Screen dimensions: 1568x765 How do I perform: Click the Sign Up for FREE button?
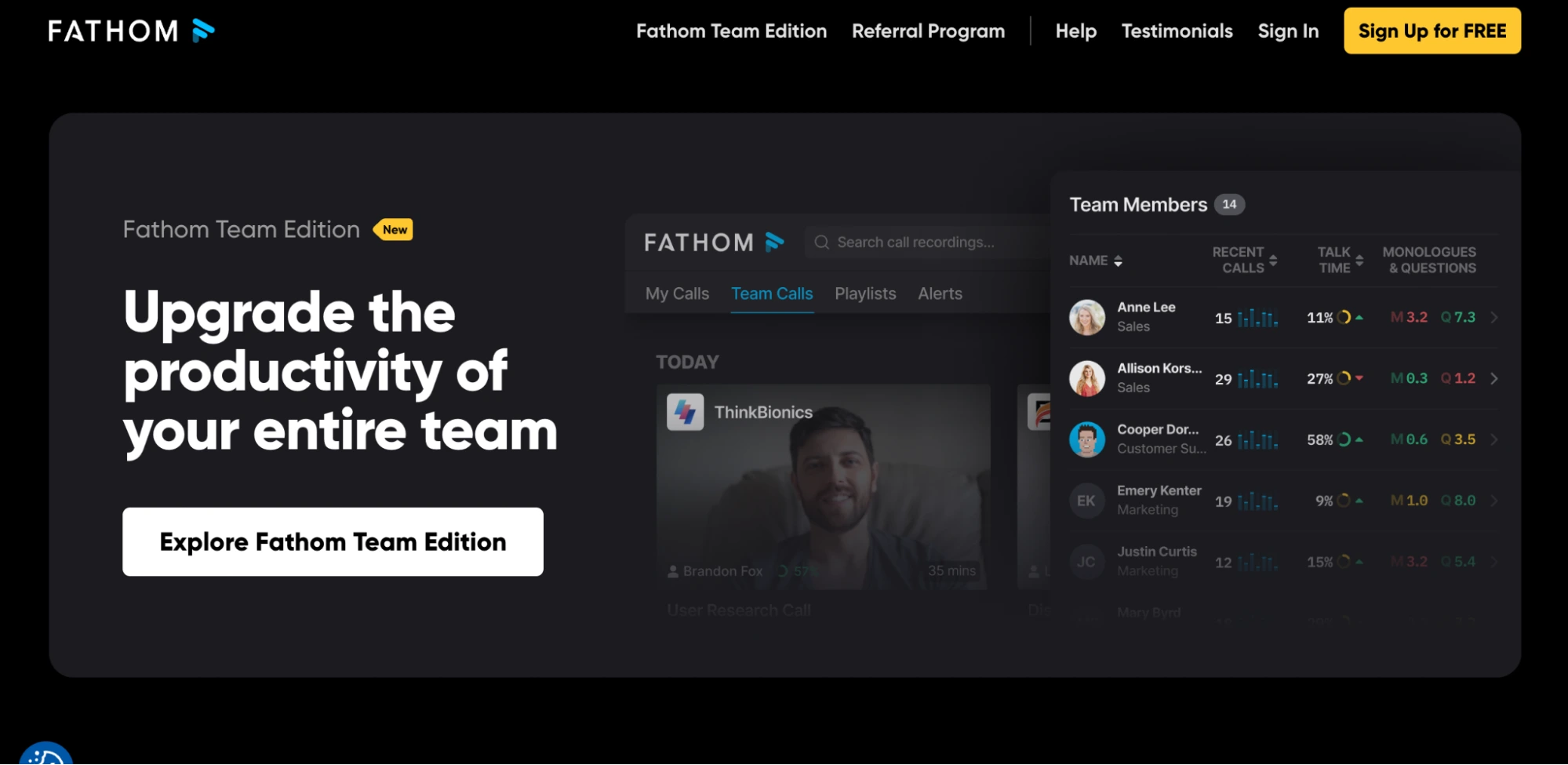point(1432,31)
